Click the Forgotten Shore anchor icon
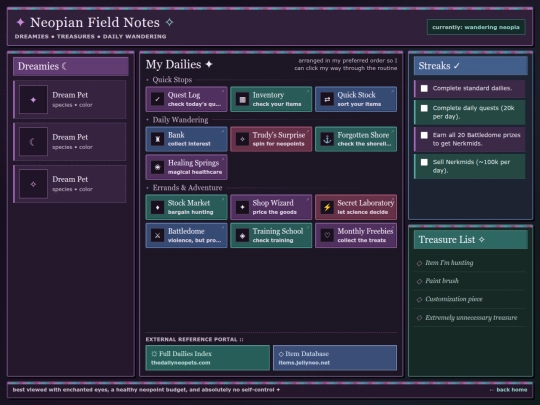Image resolution: width=540 pixels, height=405 pixels. [x=327, y=139]
